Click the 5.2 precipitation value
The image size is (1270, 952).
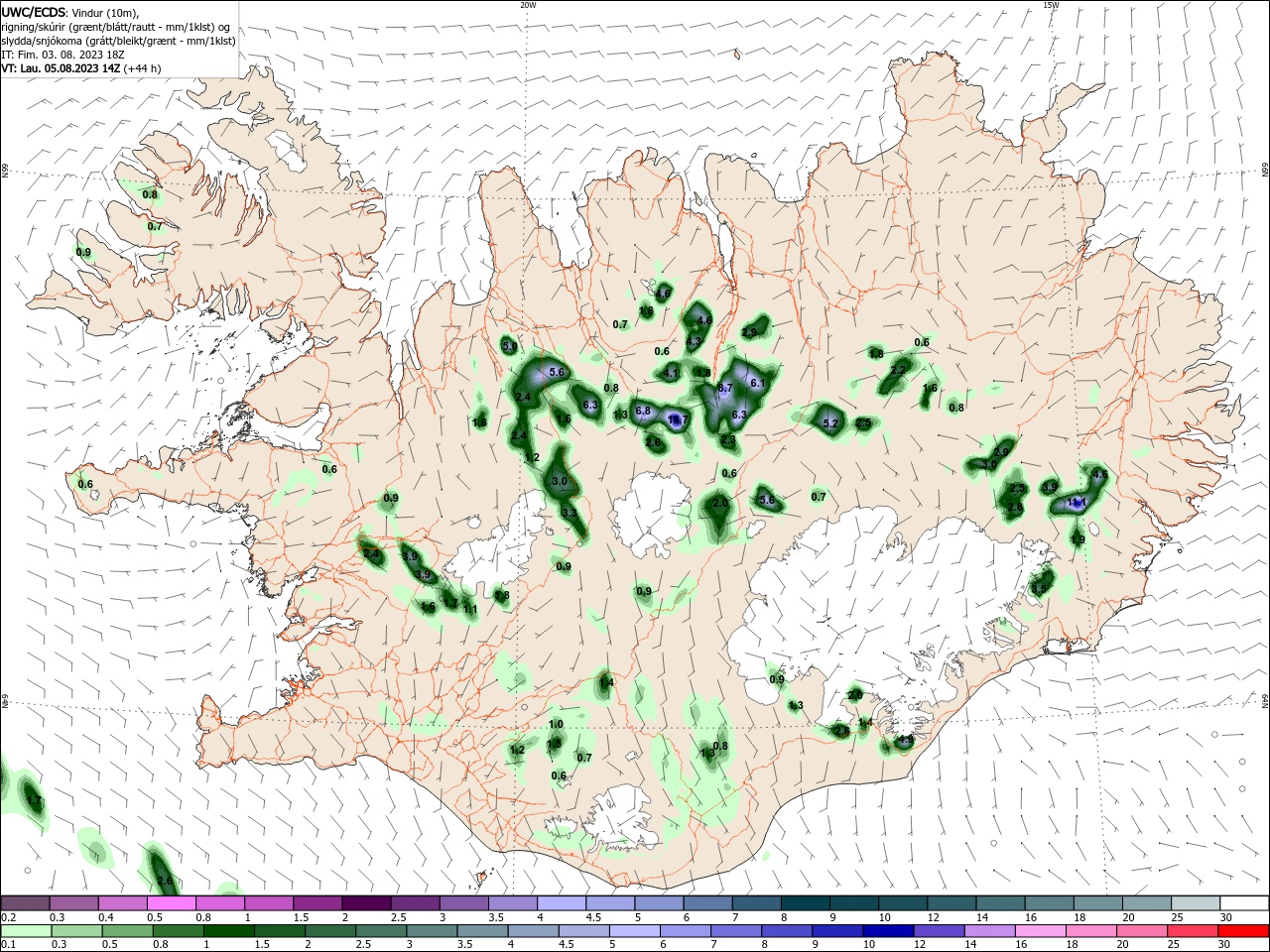click(x=831, y=423)
